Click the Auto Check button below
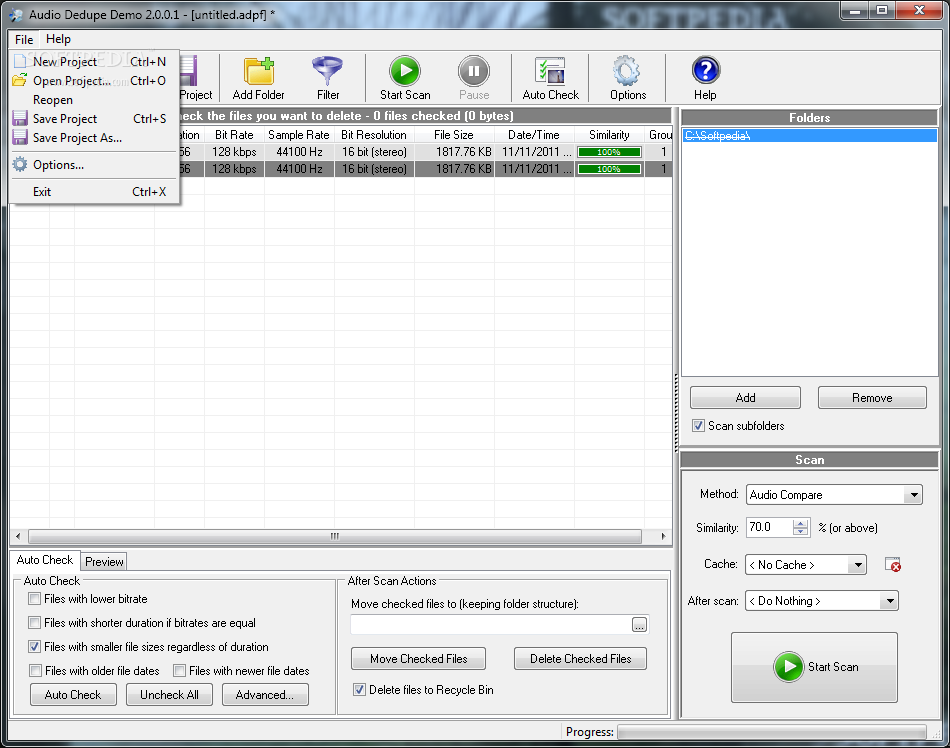This screenshot has width=950, height=748. pos(73,695)
